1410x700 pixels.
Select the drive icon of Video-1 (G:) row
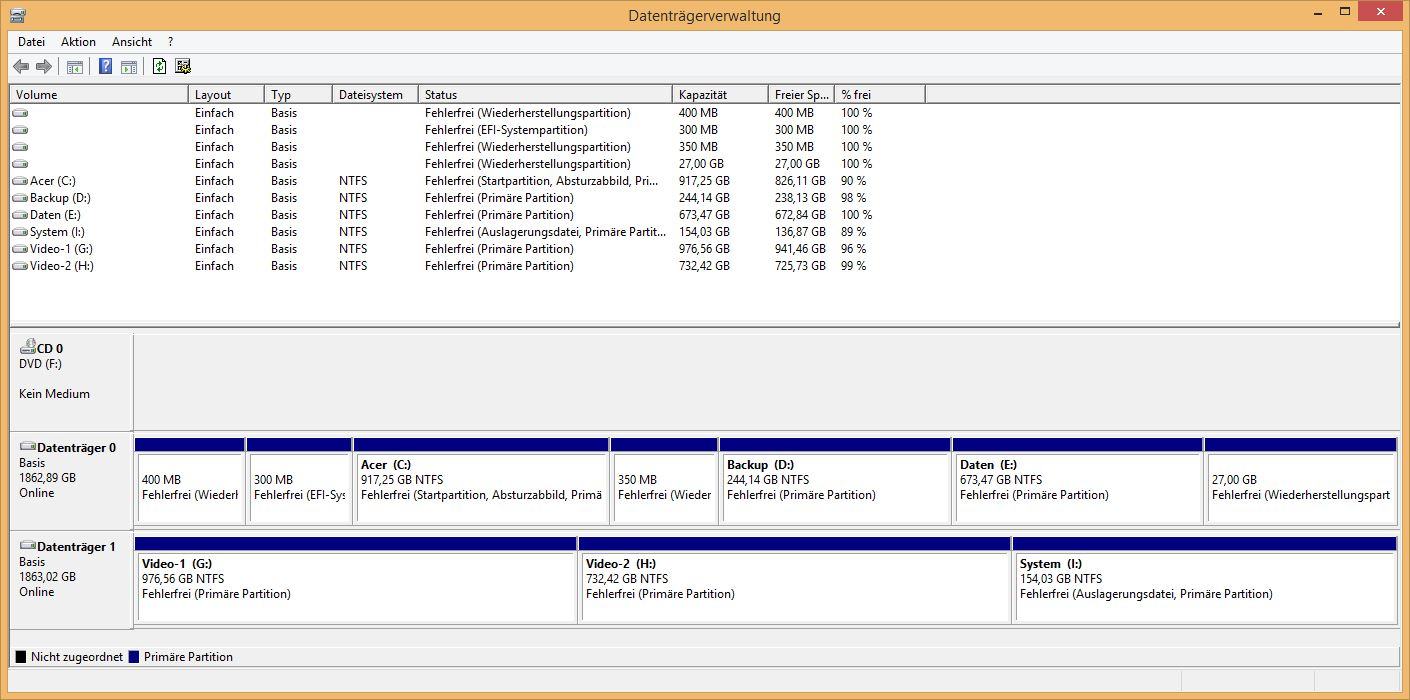pos(20,249)
